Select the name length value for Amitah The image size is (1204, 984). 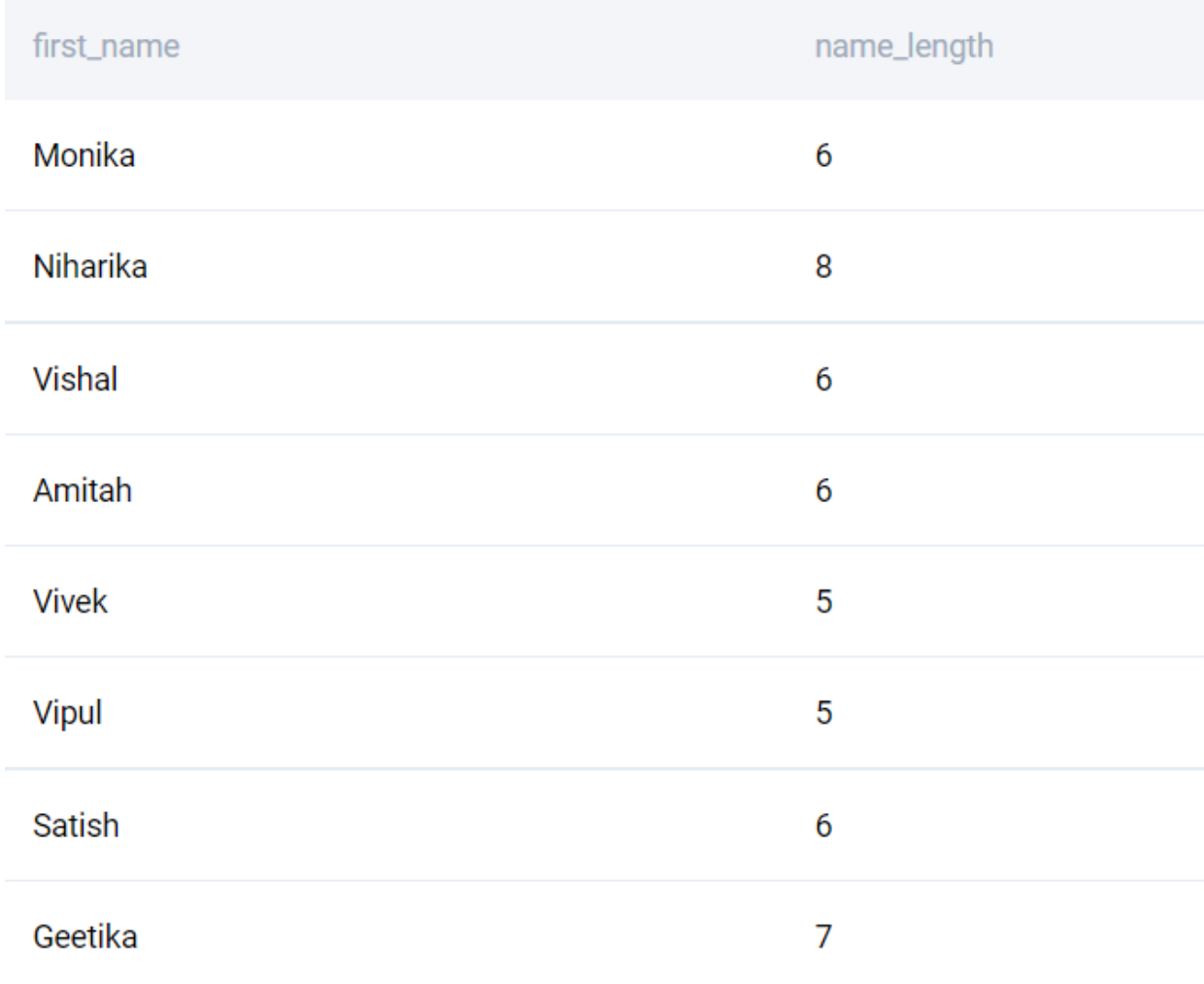pos(823,491)
